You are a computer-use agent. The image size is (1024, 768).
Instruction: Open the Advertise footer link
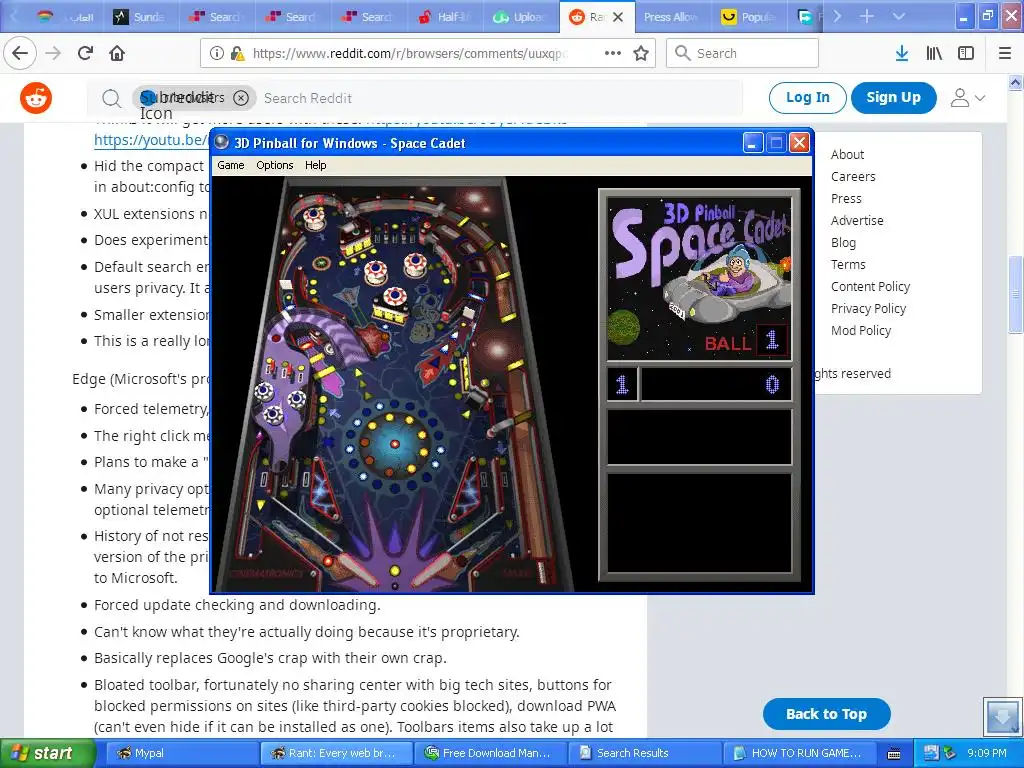[x=857, y=221]
